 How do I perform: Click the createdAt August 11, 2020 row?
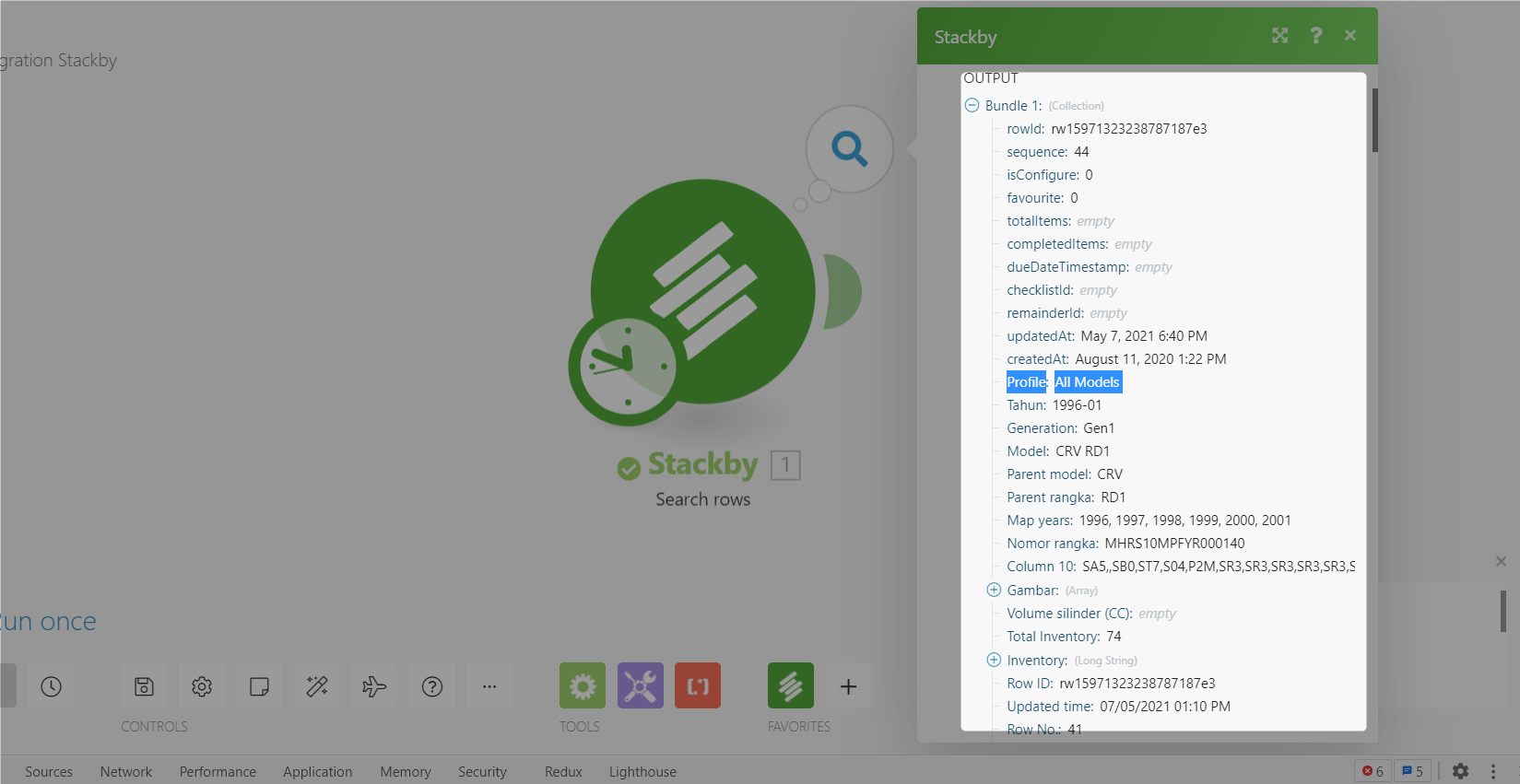1116,359
